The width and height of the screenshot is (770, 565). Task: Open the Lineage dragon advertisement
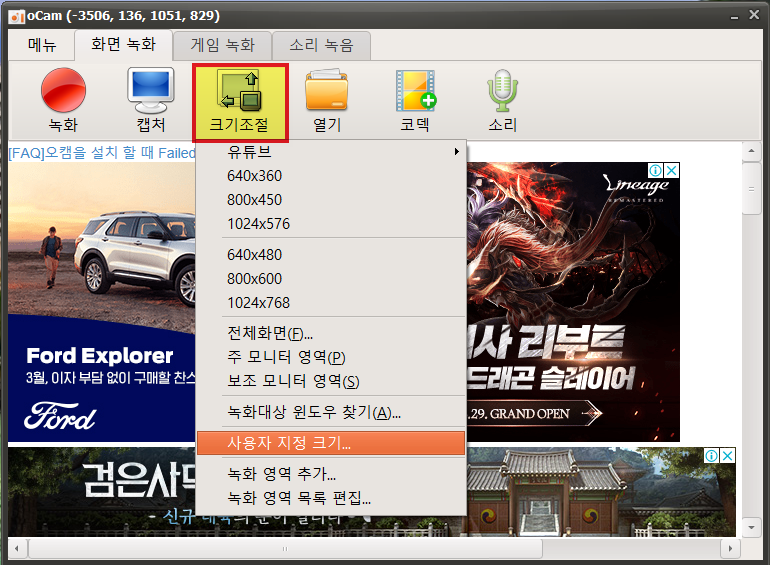573,302
